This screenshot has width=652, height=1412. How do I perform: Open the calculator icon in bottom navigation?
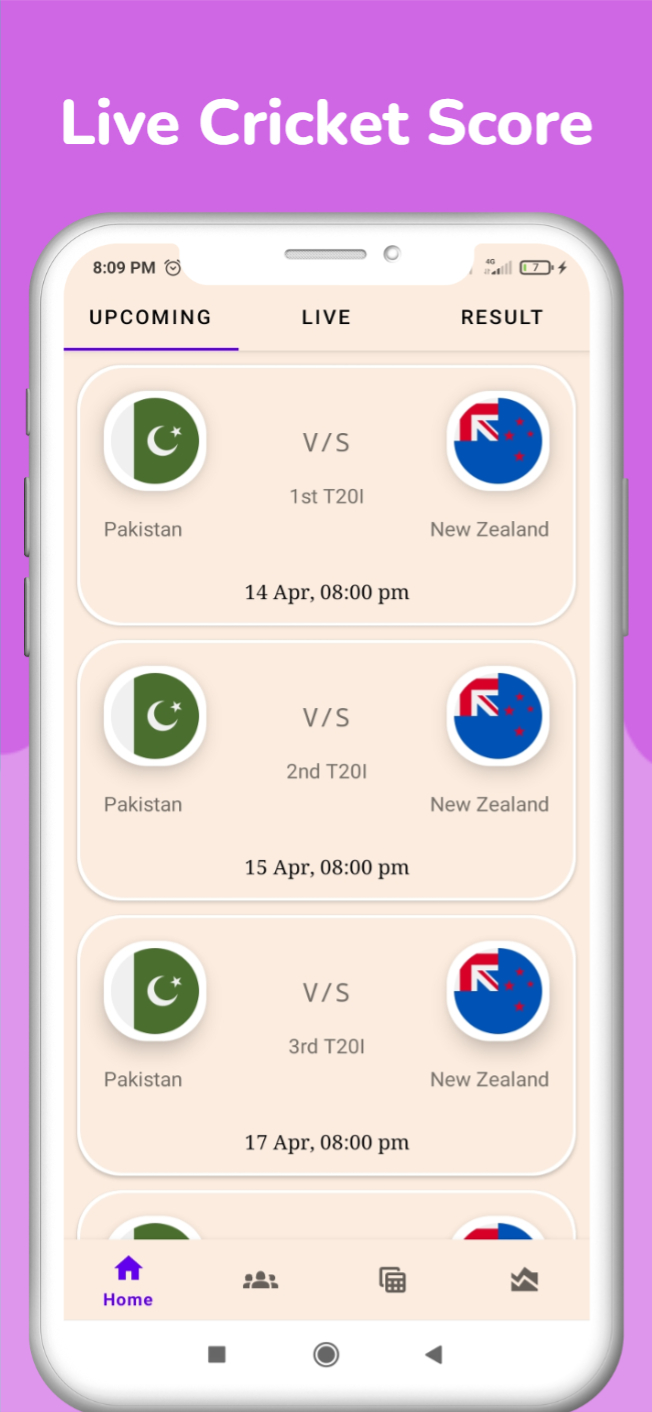tap(392, 1280)
